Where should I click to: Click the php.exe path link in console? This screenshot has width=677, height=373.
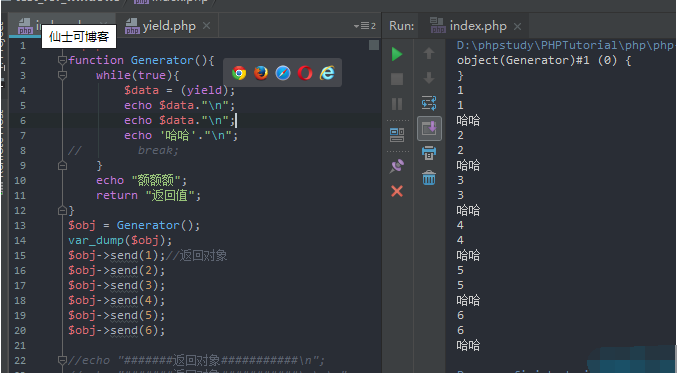566,45
